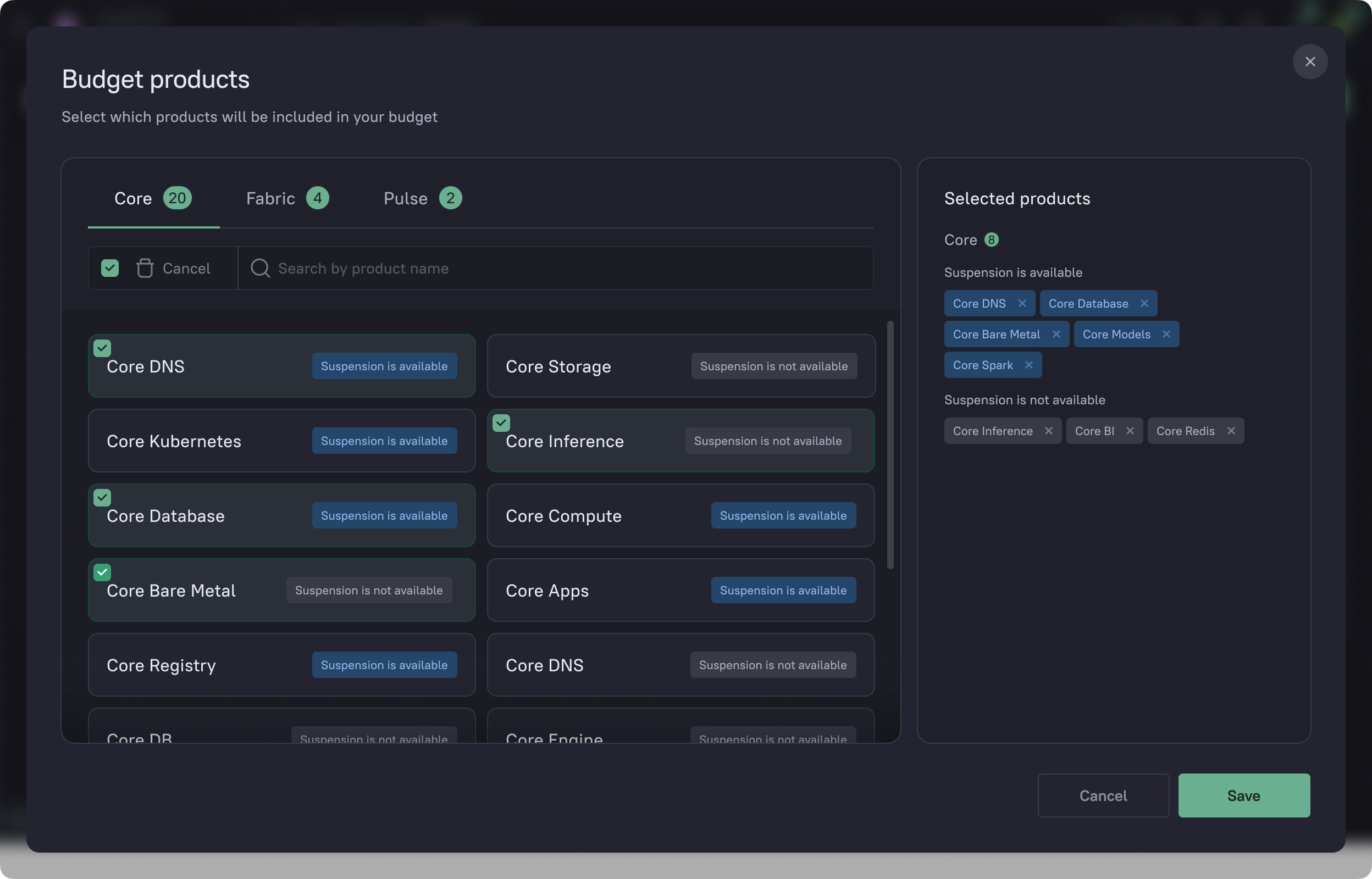Switch to the Pulse tab
Viewport: 1372px width, 879px height.
pos(422,199)
